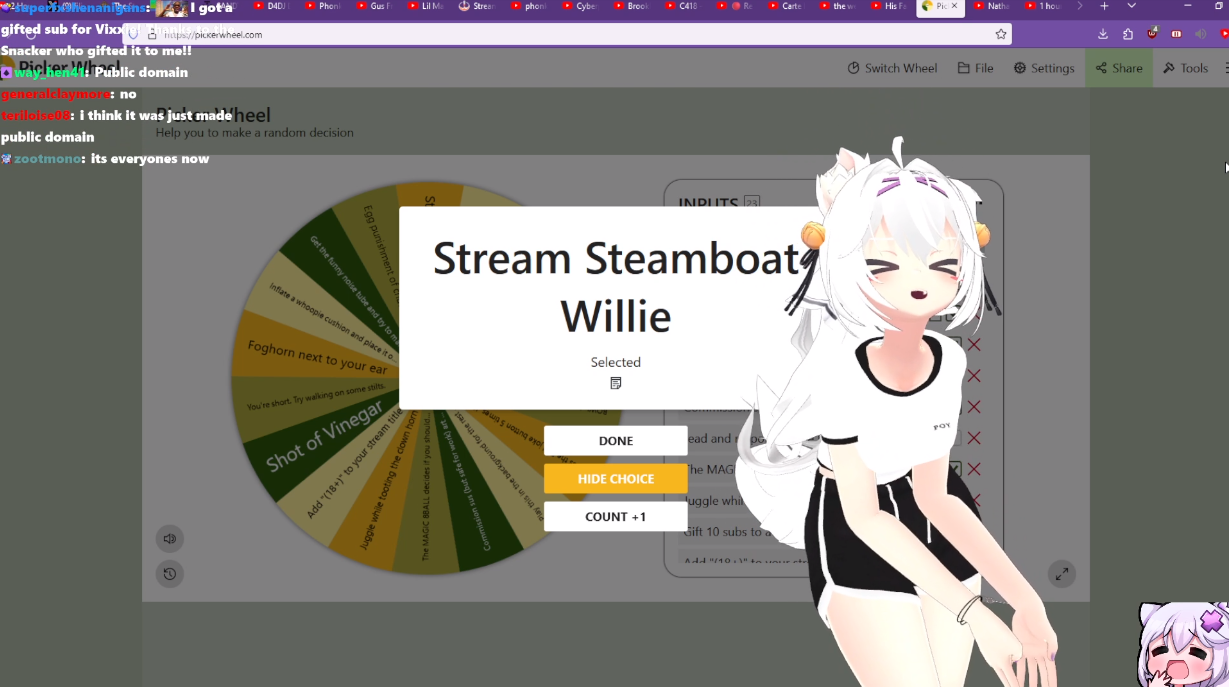Open a new browser tab with plus
This screenshot has height=687, width=1229.
tap(1104, 6)
